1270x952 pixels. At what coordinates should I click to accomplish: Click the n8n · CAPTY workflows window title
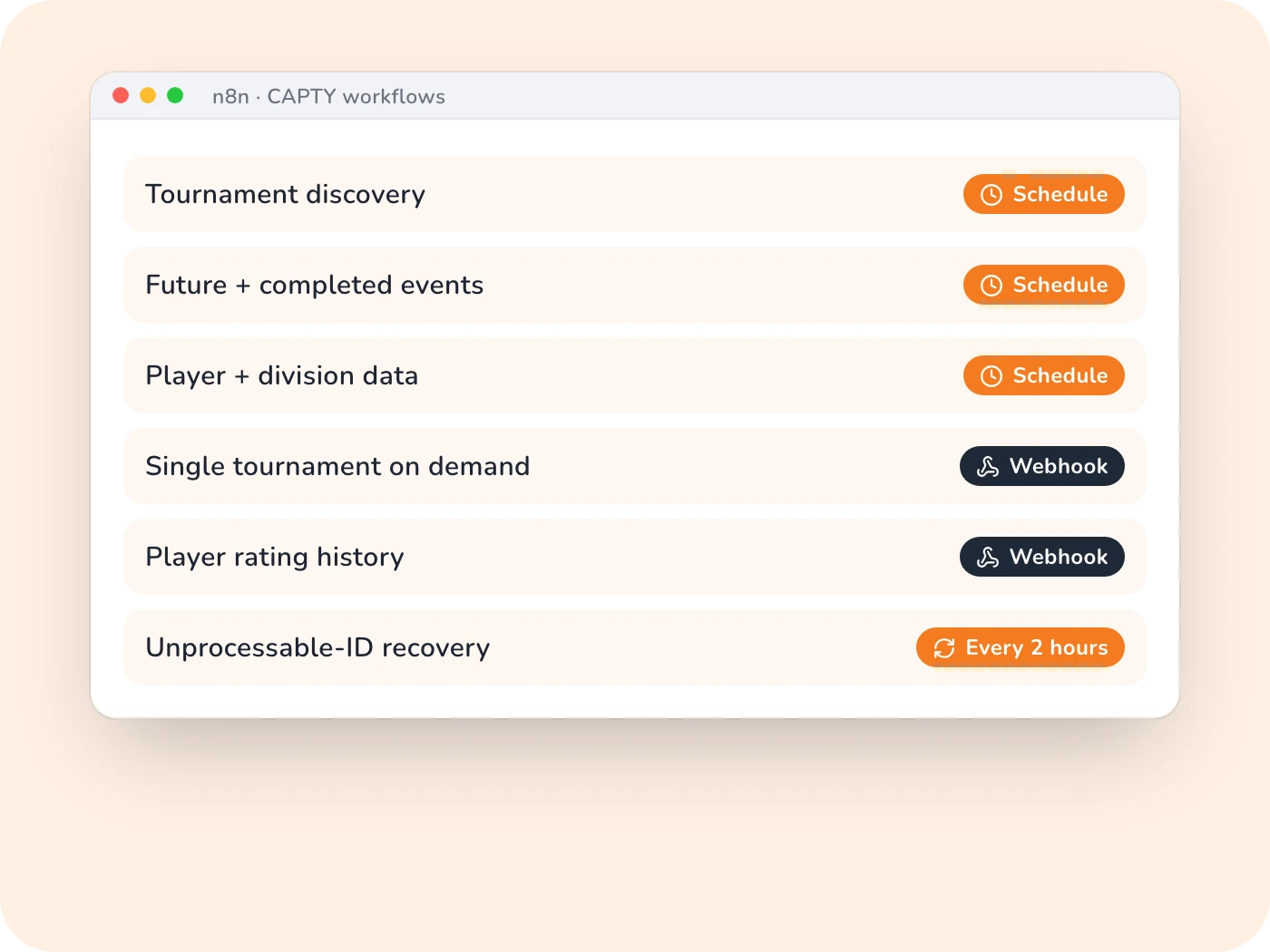pyautogui.click(x=328, y=96)
